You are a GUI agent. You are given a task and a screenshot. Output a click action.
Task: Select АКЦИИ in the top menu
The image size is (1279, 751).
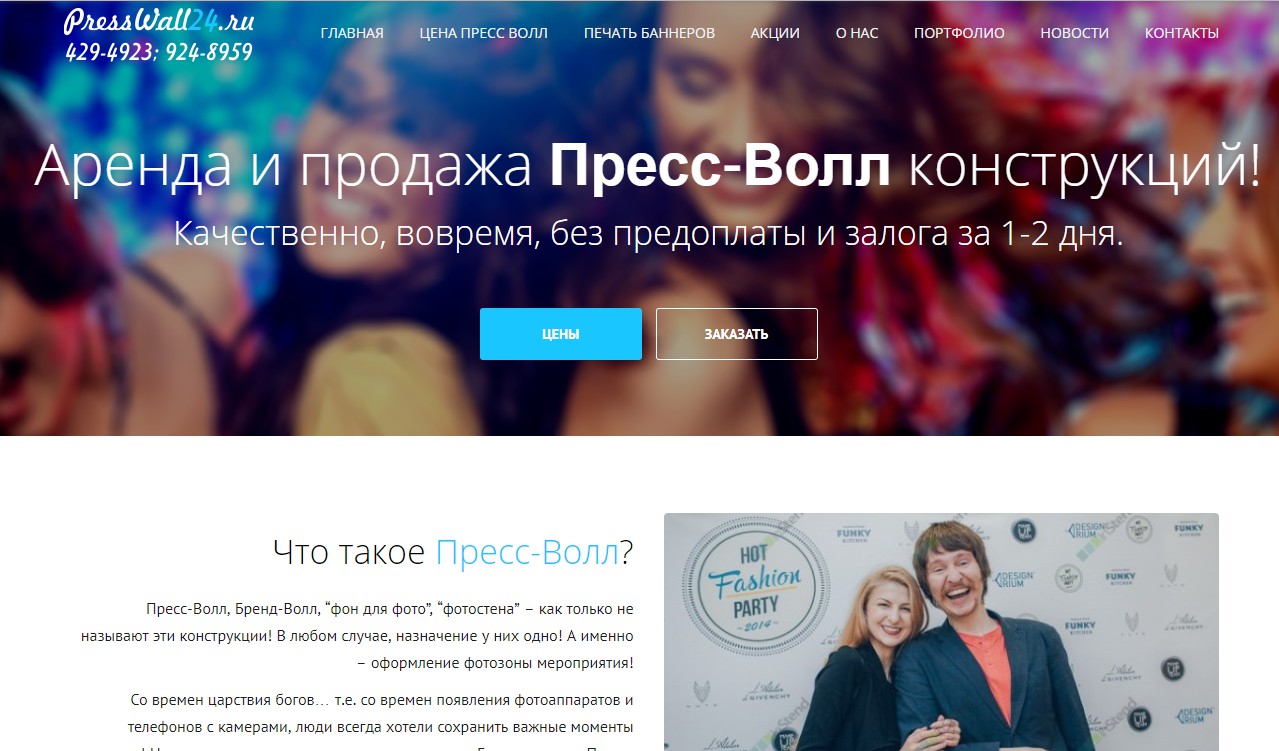click(775, 33)
